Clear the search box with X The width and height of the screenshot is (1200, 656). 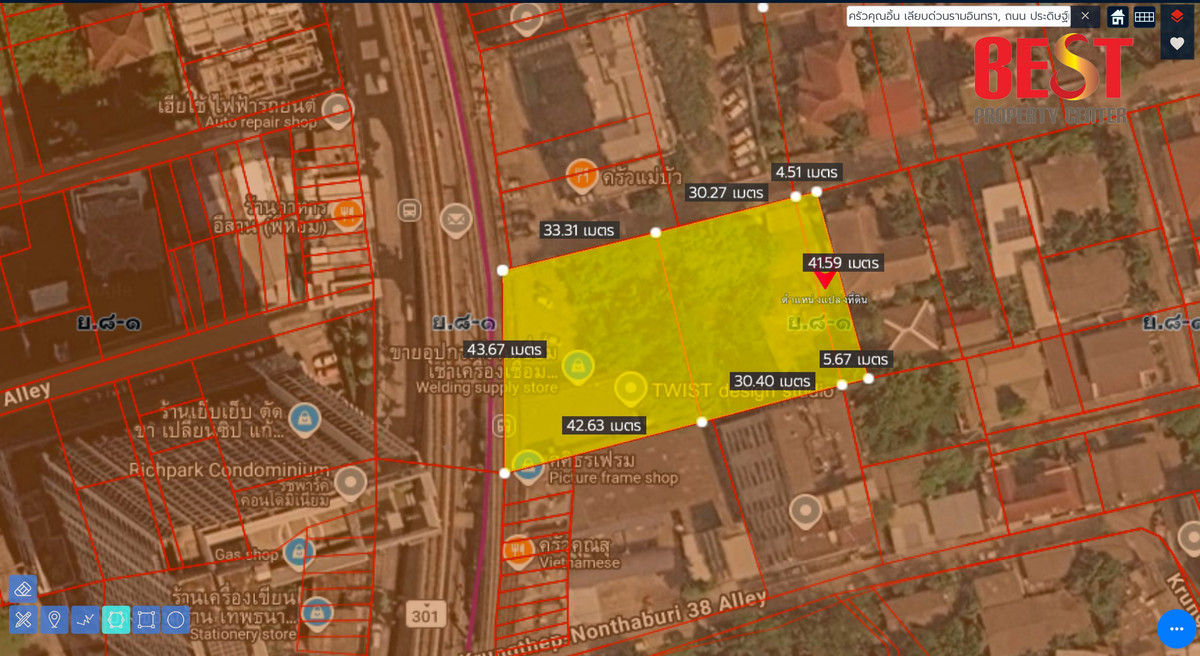click(x=1085, y=16)
